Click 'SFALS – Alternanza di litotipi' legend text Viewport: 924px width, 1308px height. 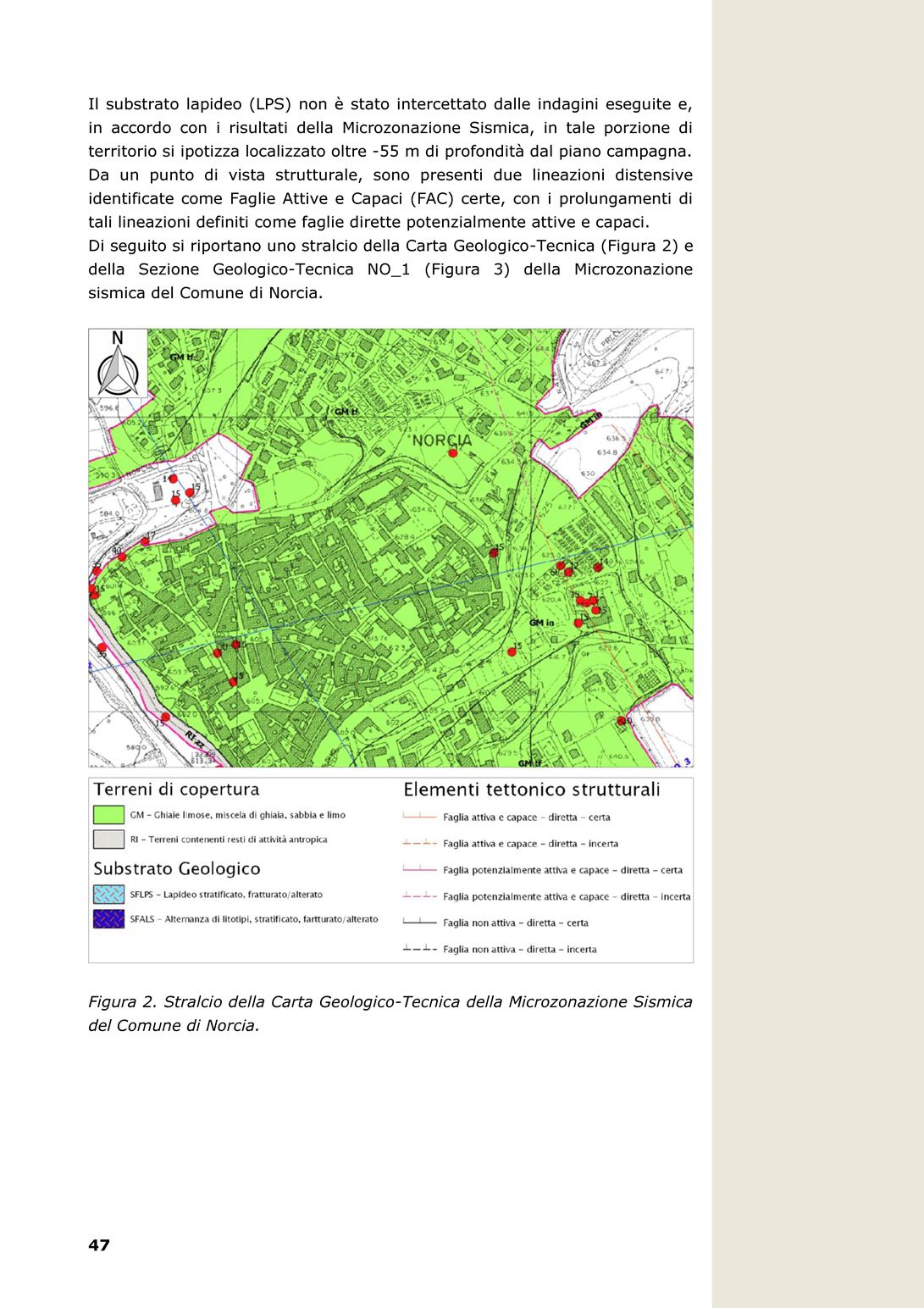click(254, 919)
